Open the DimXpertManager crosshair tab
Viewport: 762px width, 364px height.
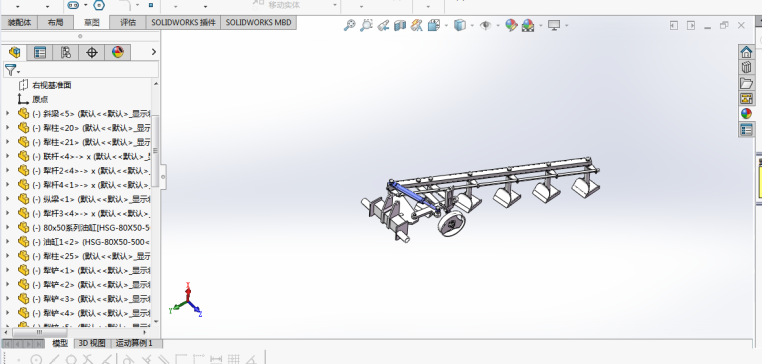click(92, 52)
